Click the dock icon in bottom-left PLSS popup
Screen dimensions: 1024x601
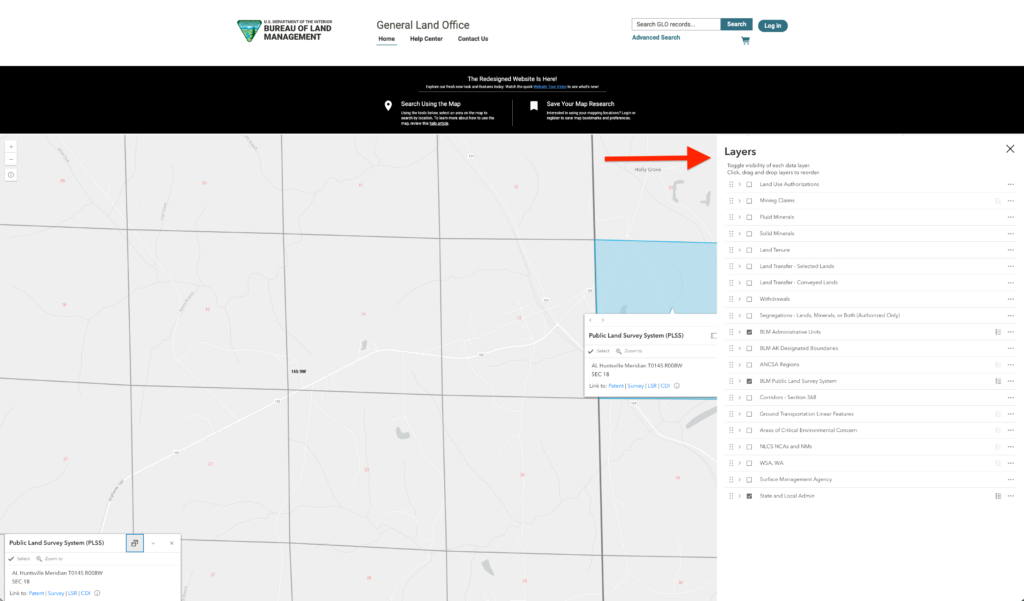tap(135, 543)
